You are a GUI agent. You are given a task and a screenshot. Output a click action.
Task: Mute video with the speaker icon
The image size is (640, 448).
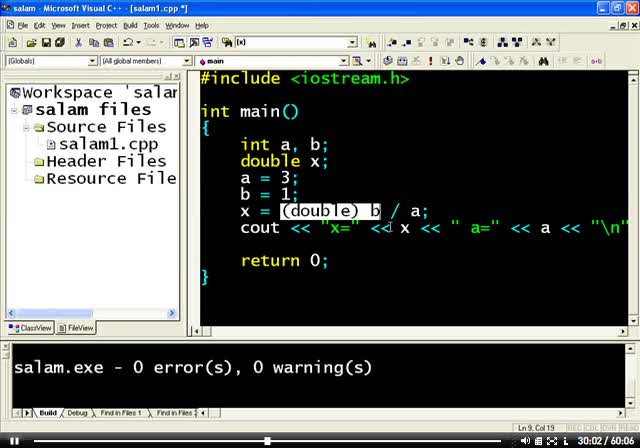tap(525, 441)
